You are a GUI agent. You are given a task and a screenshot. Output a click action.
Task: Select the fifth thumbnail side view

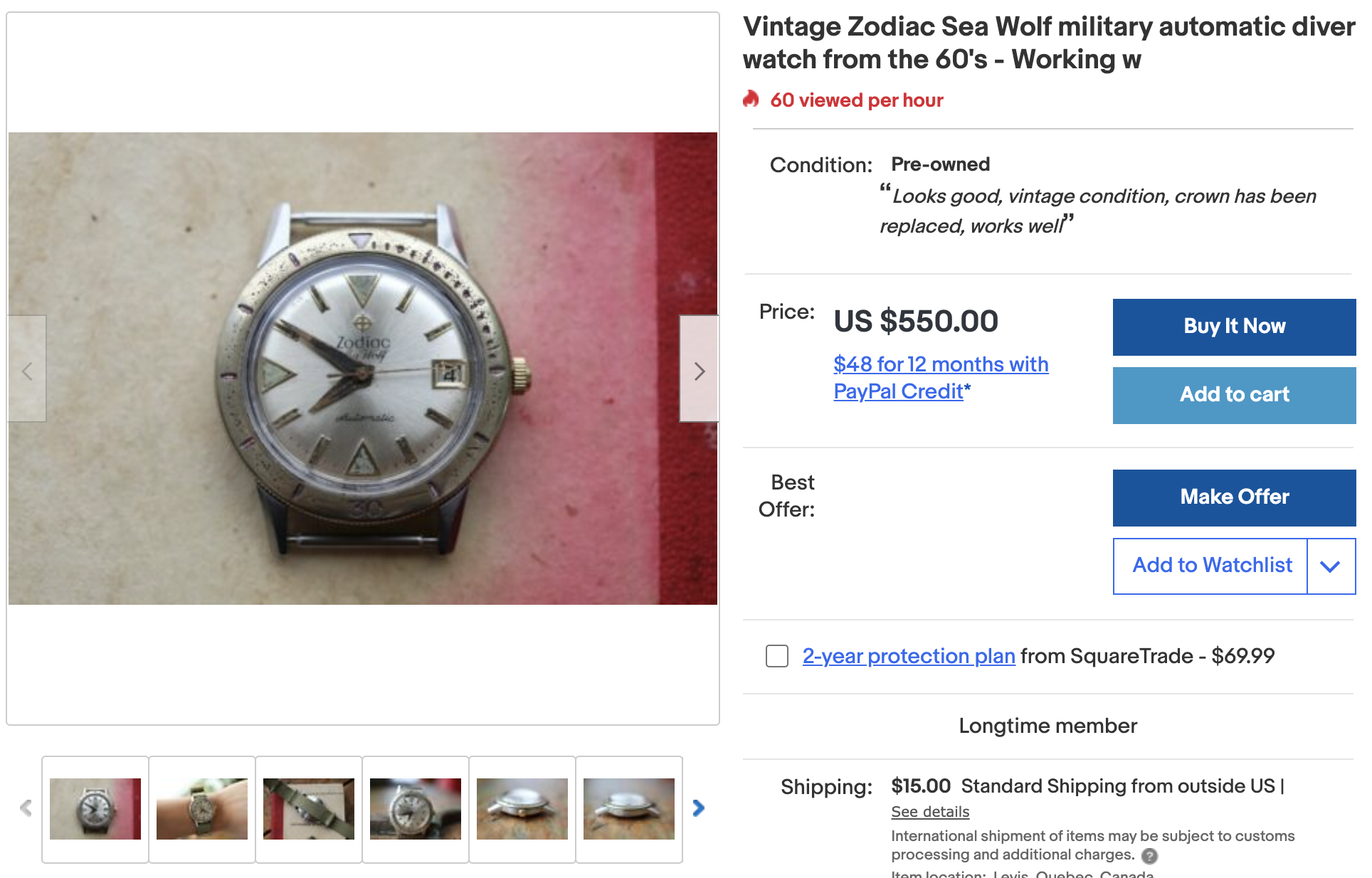pos(522,809)
